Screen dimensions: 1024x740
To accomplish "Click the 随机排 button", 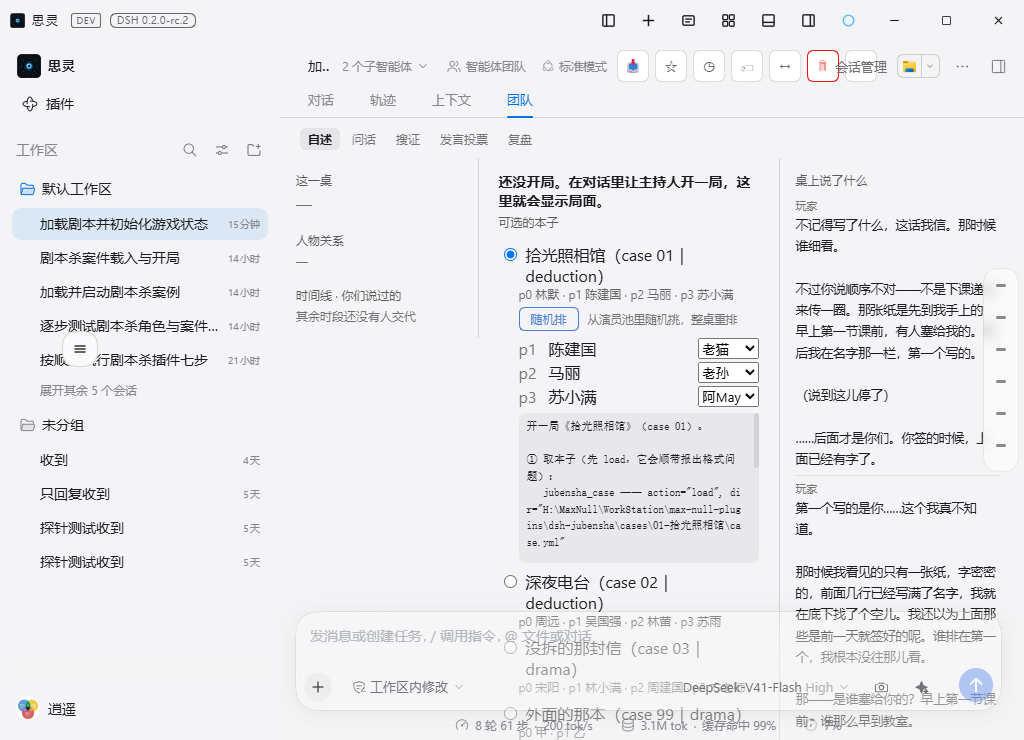I will (x=549, y=319).
